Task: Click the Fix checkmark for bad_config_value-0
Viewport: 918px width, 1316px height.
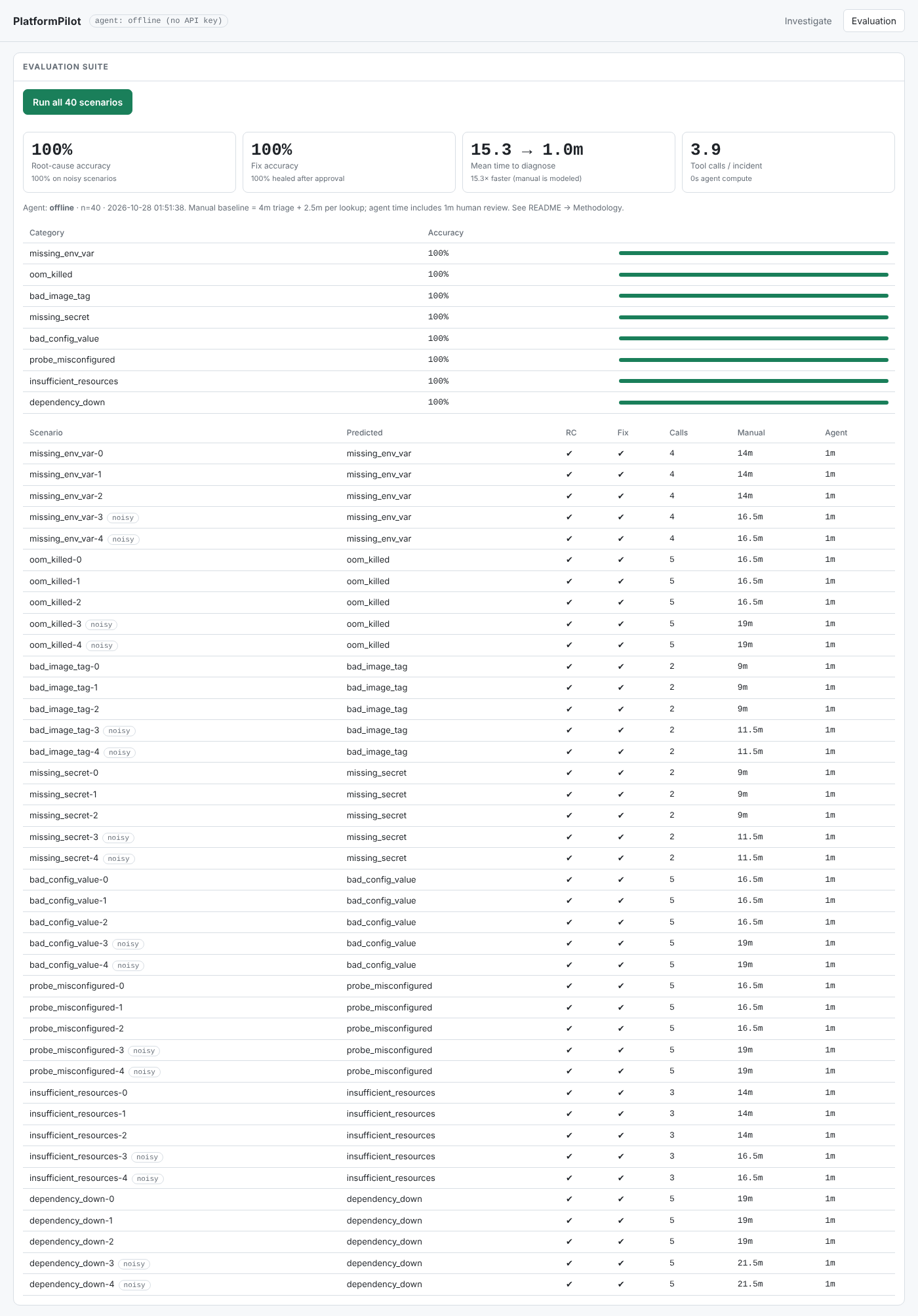Action: point(621,879)
